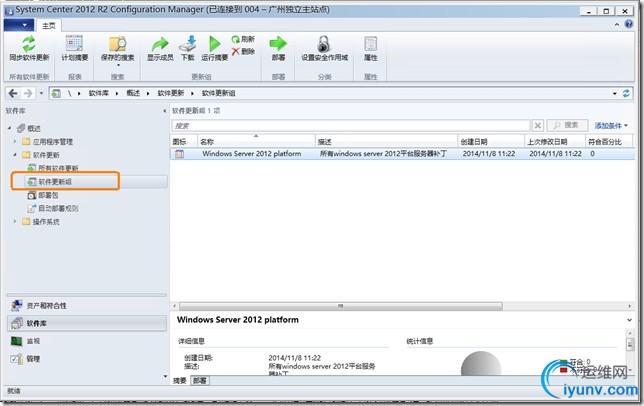The image size is (644, 406).
Task: Open address bar dropdown arrow
Action: [x=615, y=94]
